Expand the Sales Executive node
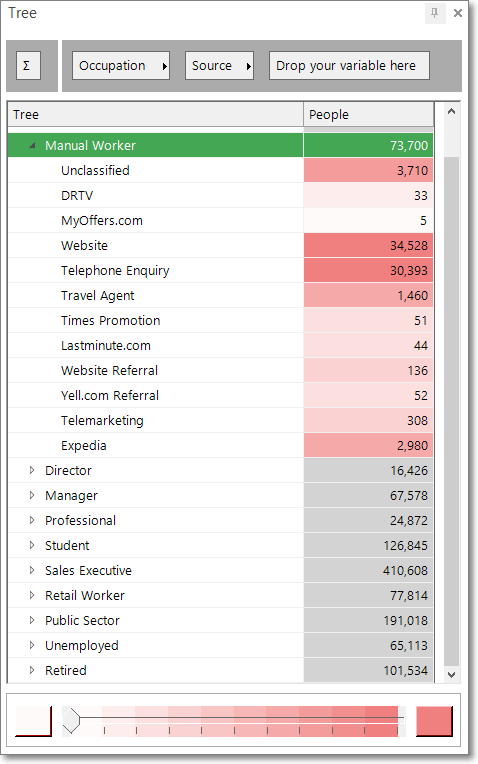The image size is (478, 764). tap(32, 570)
